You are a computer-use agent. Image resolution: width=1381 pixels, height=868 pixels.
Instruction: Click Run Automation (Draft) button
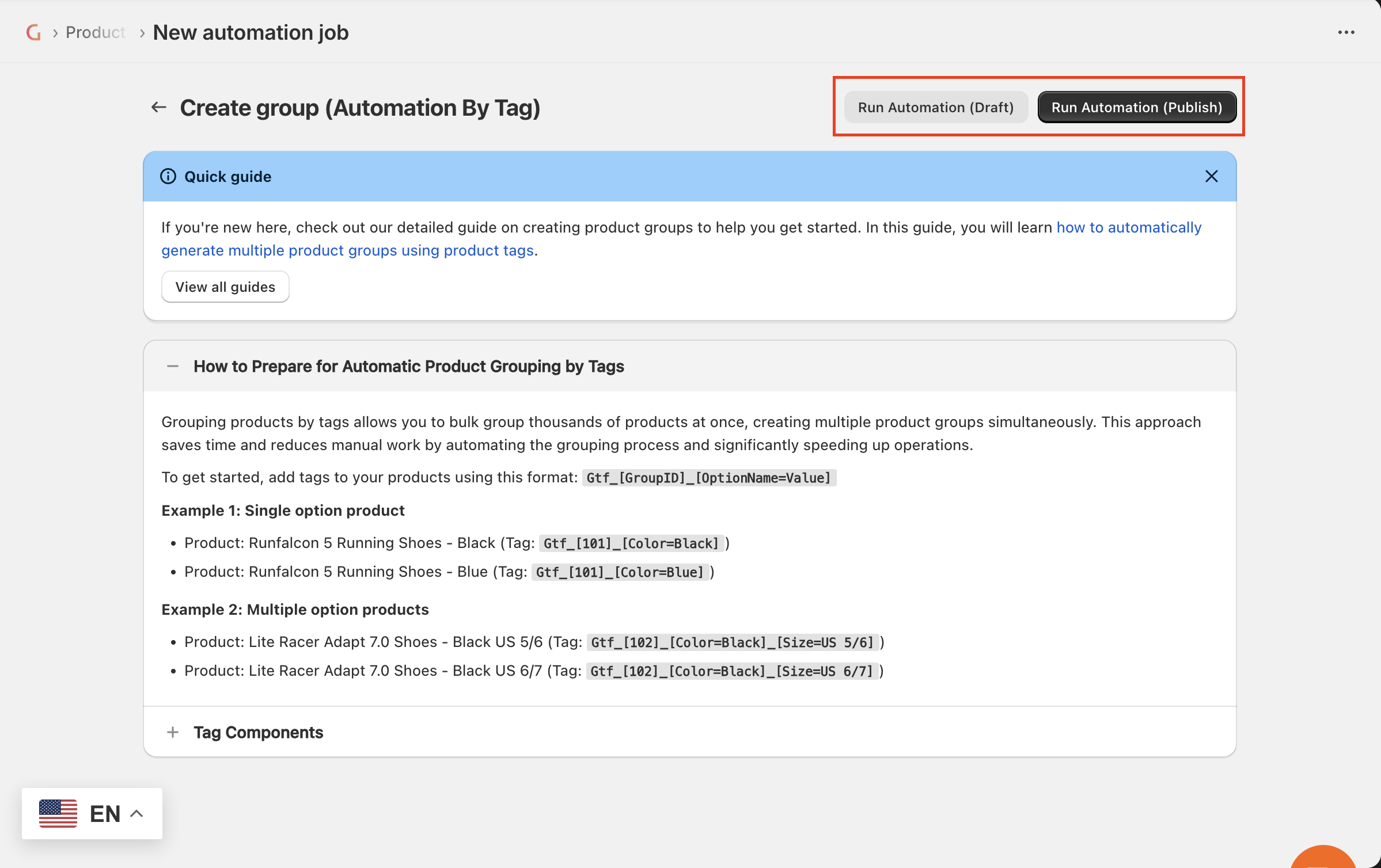[935, 108]
